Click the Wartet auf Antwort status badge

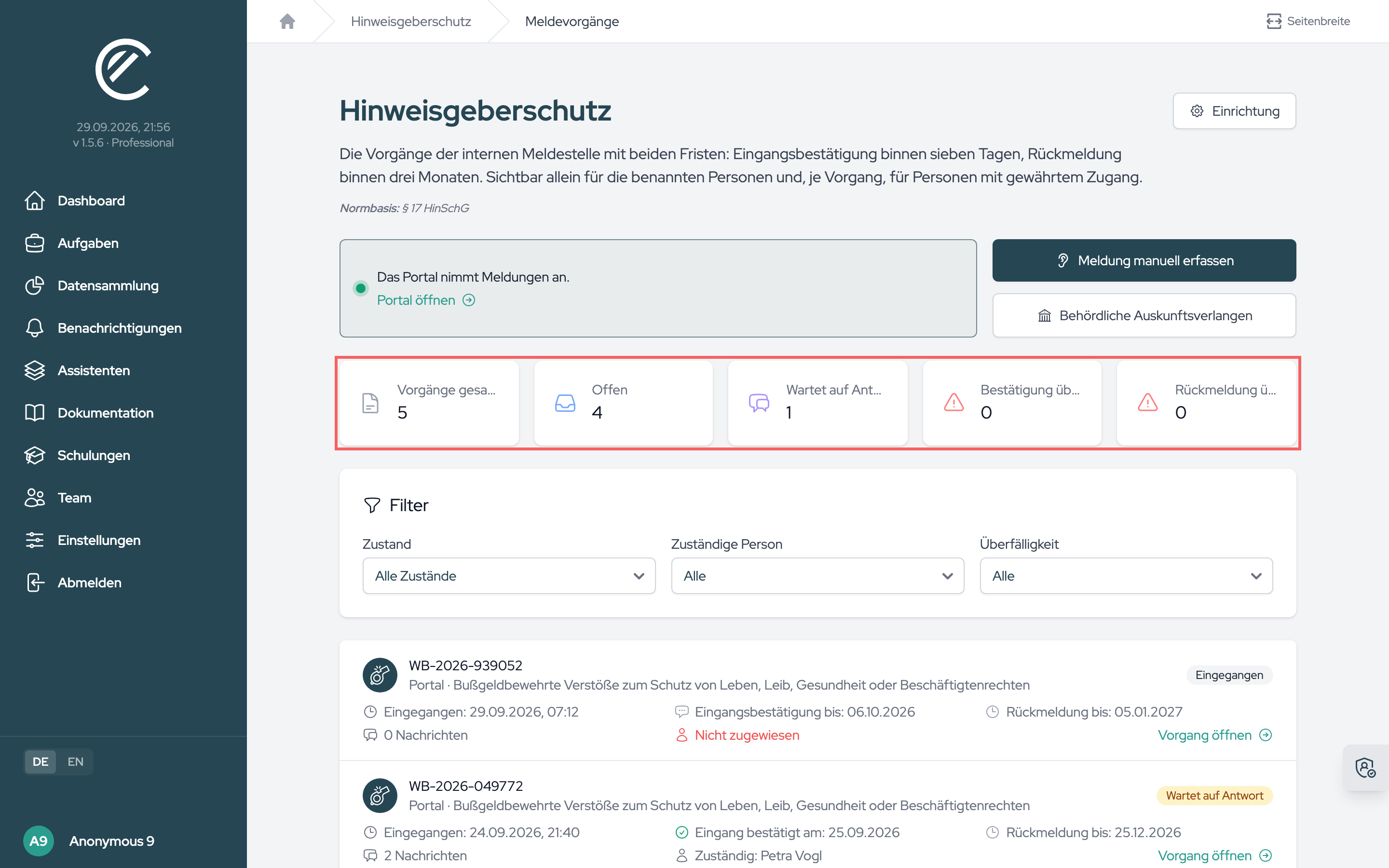tap(1214, 796)
